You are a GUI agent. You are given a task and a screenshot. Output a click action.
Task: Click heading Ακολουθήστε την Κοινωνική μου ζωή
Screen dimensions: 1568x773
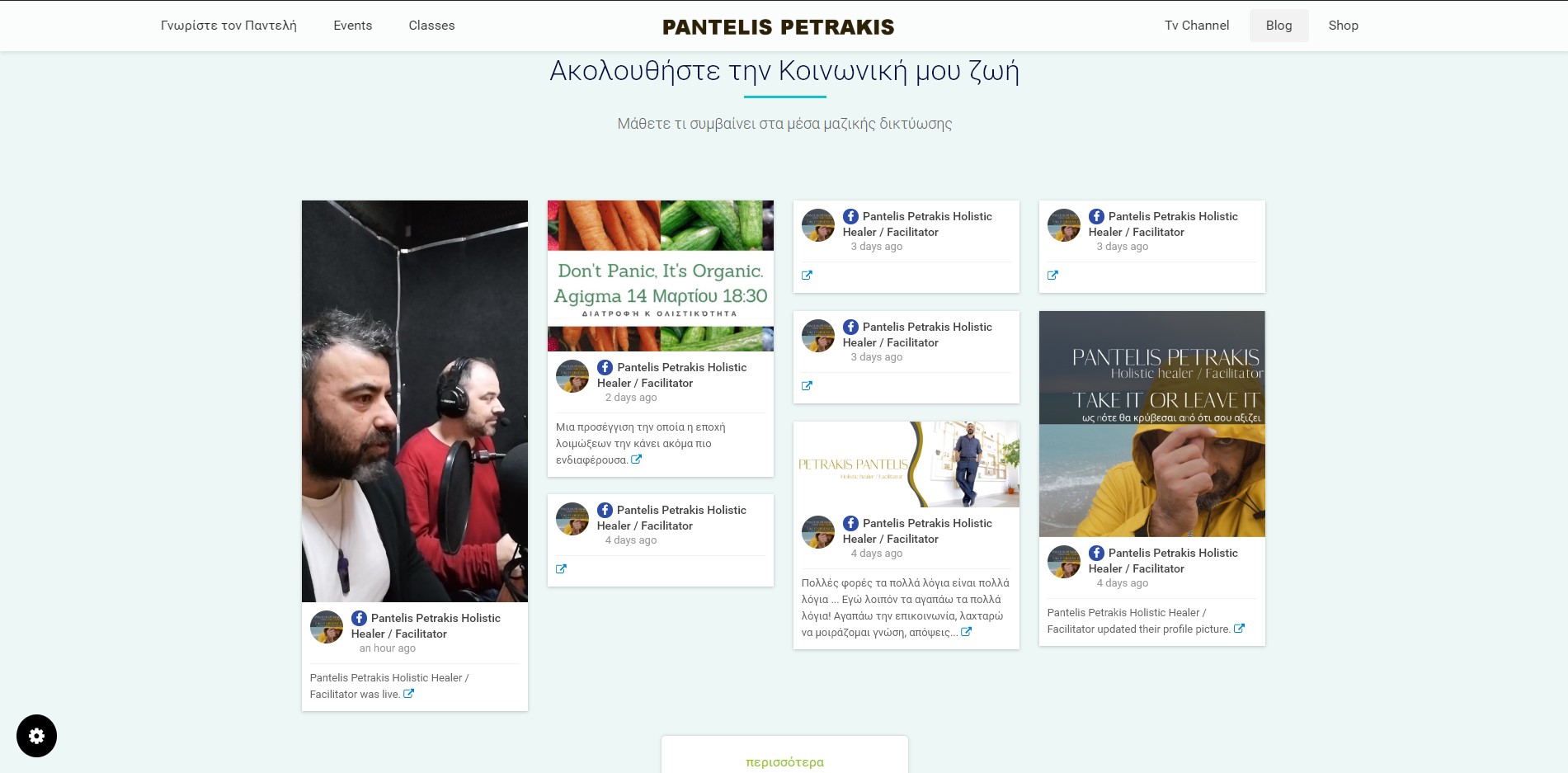[x=784, y=71]
